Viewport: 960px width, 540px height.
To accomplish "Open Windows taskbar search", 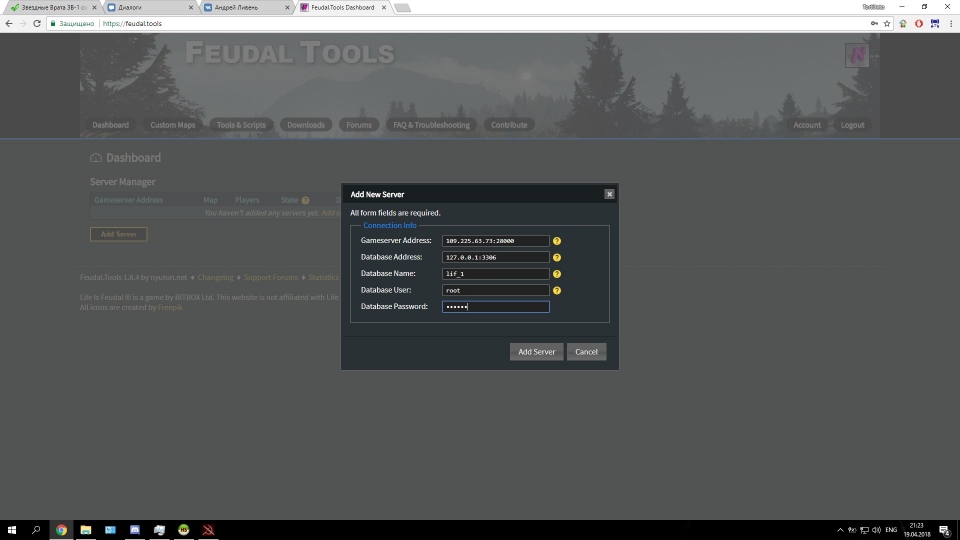I will (36, 530).
